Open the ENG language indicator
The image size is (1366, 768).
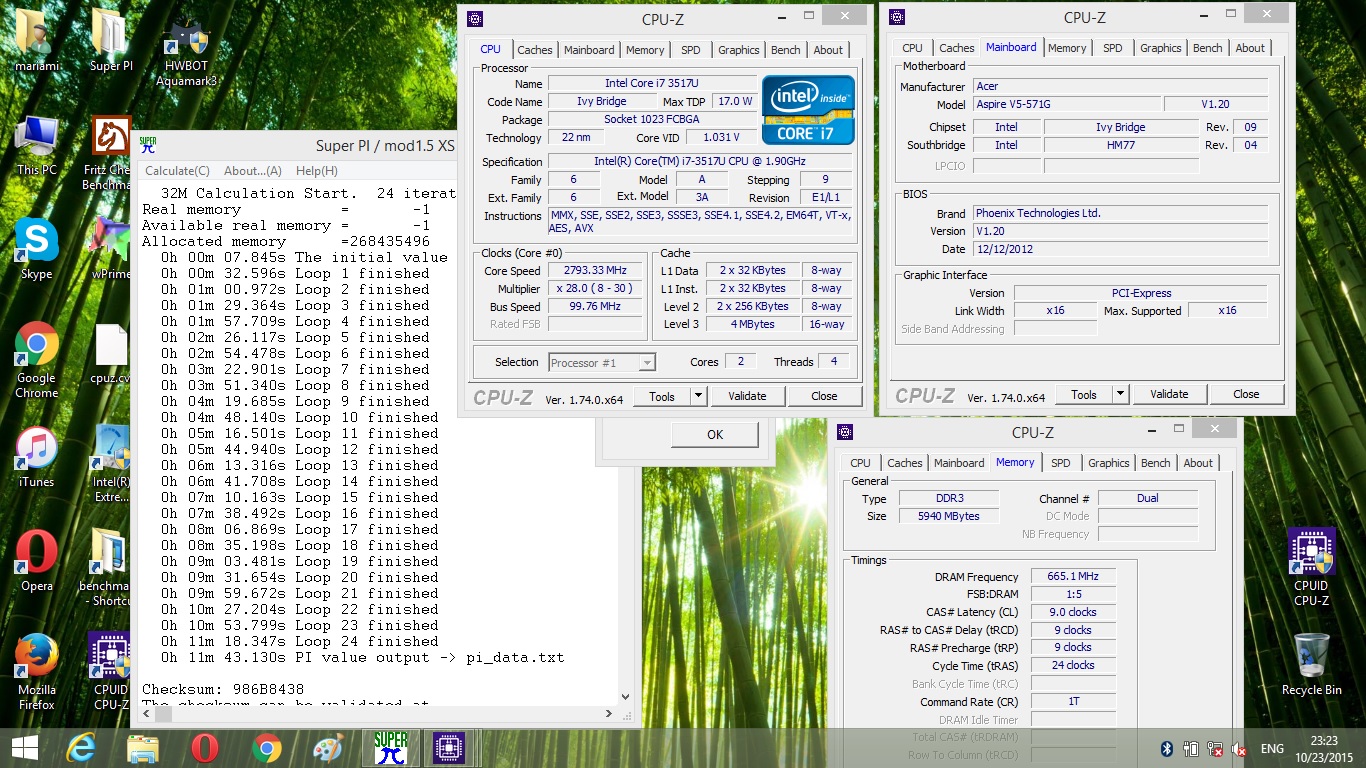[x=1272, y=749]
